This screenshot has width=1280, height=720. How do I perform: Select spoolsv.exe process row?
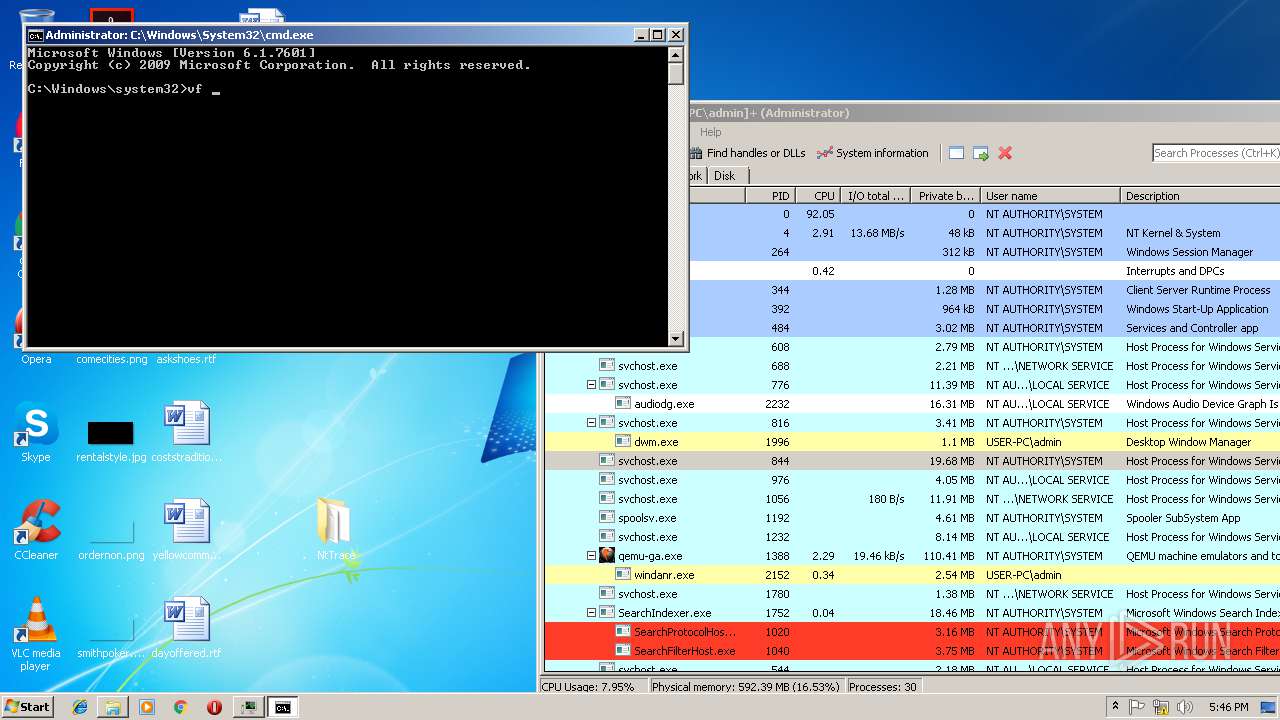[x=912, y=518]
